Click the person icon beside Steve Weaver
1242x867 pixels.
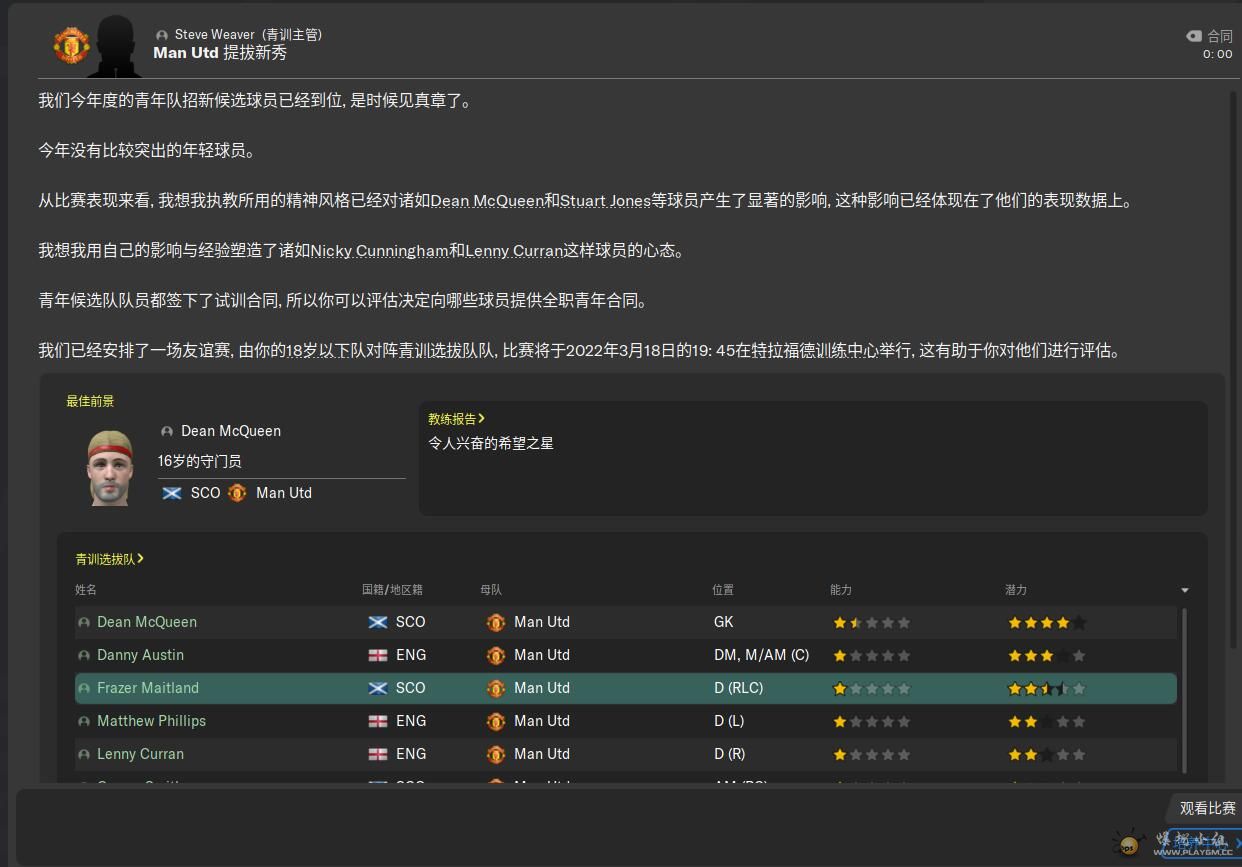click(x=162, y=35)
